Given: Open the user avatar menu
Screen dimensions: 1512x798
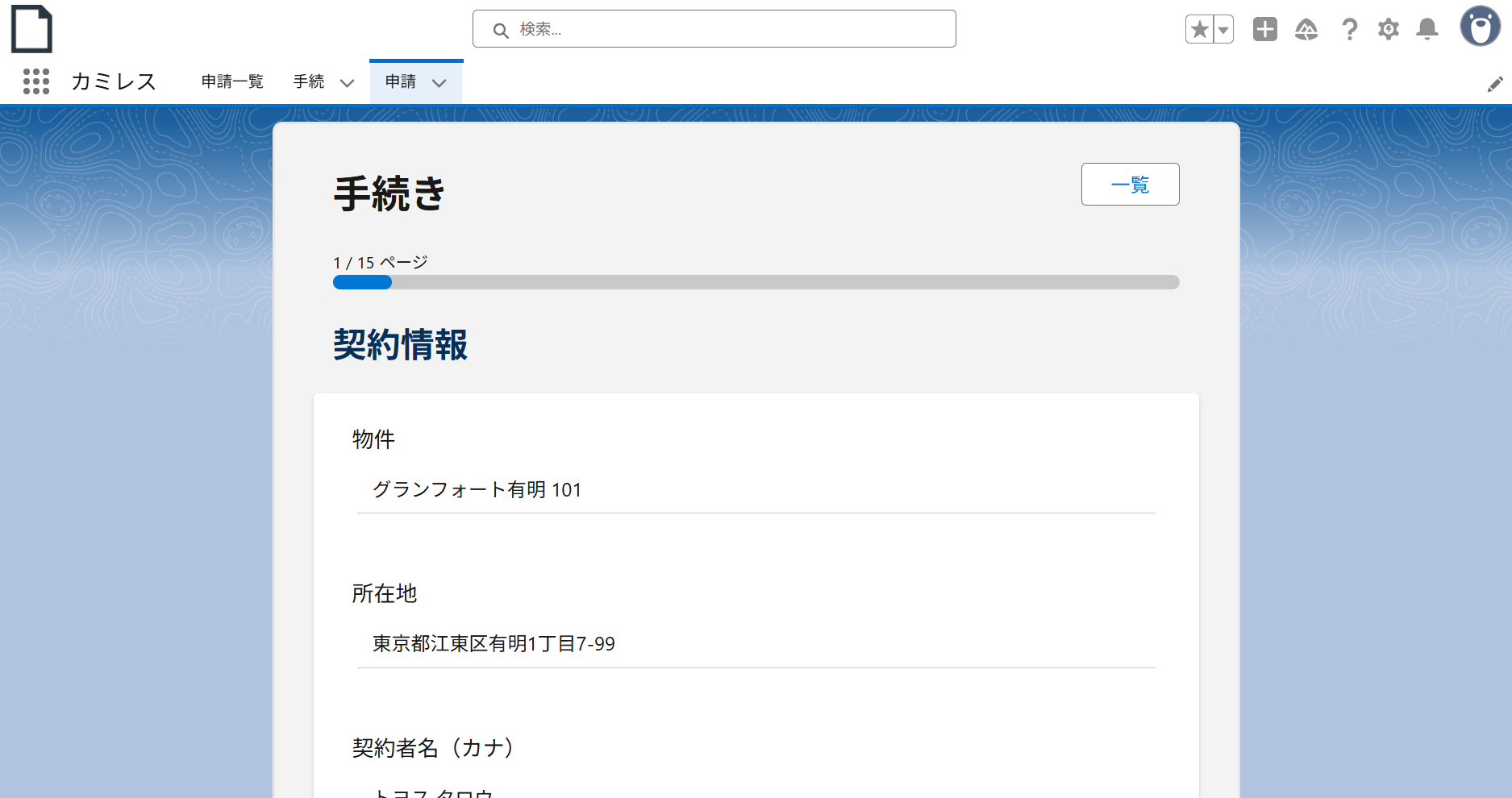Looking at the screenshot, I should pyautogui.click(x=1481, y=28).
